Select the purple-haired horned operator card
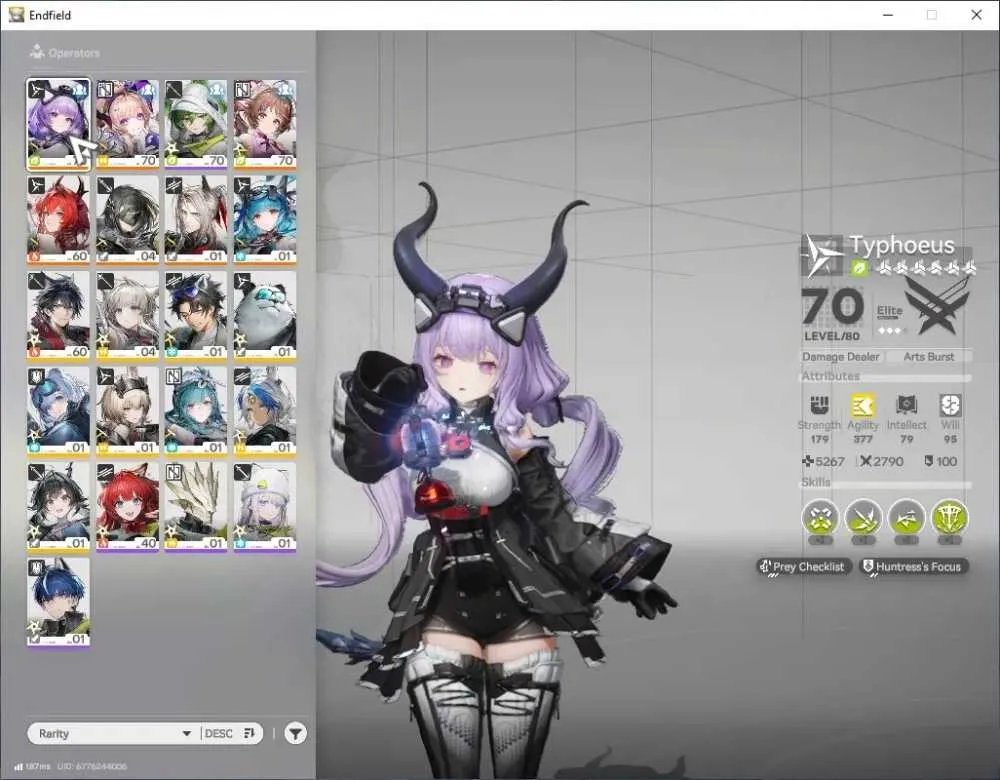Image resolution: width=1000 pixels, height=780 pixels. click(58, 124)
